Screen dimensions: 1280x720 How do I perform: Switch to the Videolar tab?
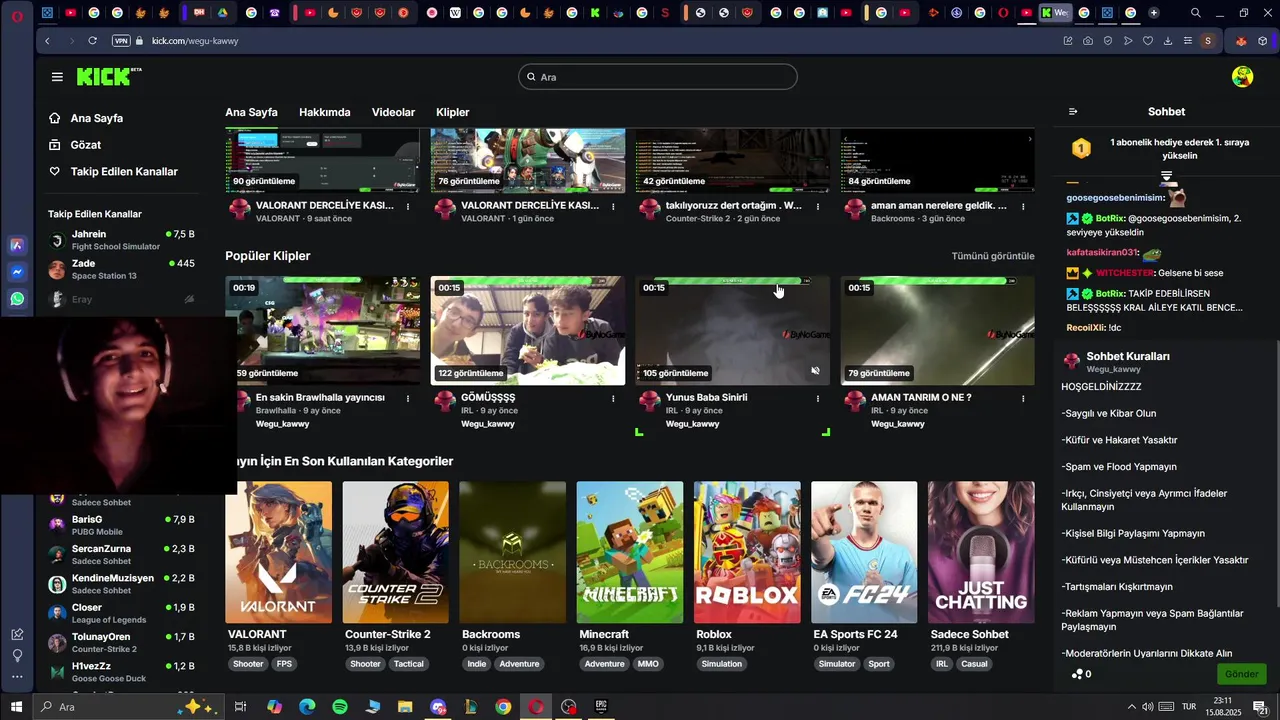393,112
